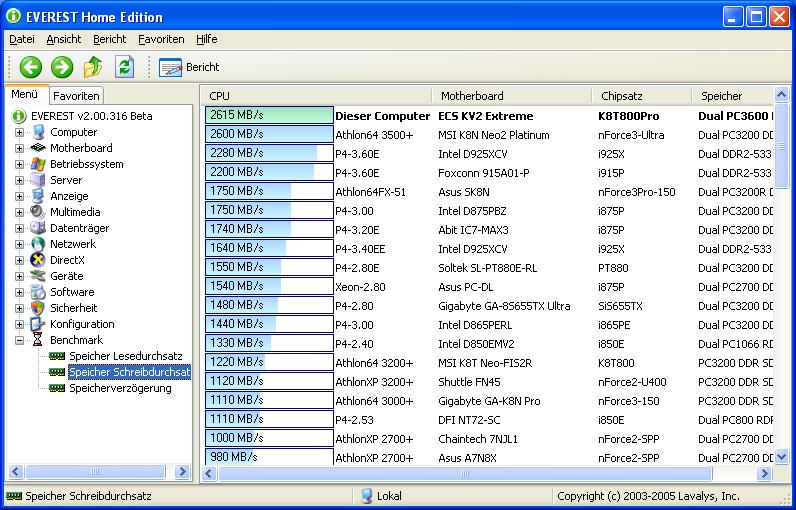The width and height of the screenshot is (796, 510).
Task: Select the Software disc icon
Action: point(38,292)
